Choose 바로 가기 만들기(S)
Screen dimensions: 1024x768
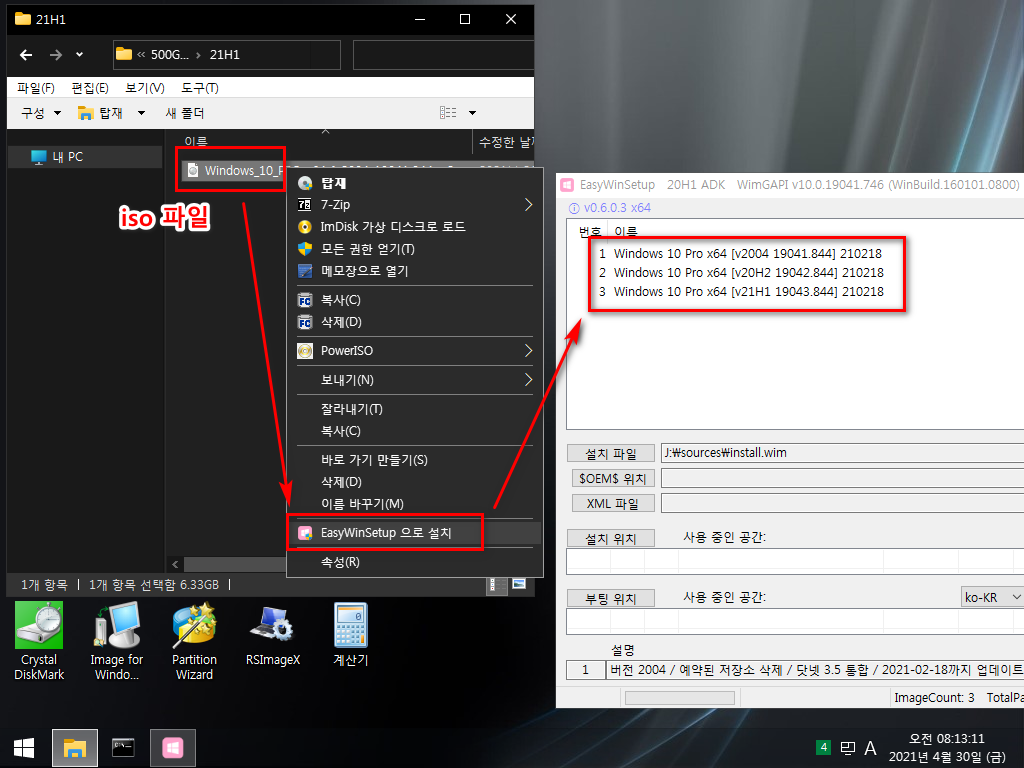415,460
